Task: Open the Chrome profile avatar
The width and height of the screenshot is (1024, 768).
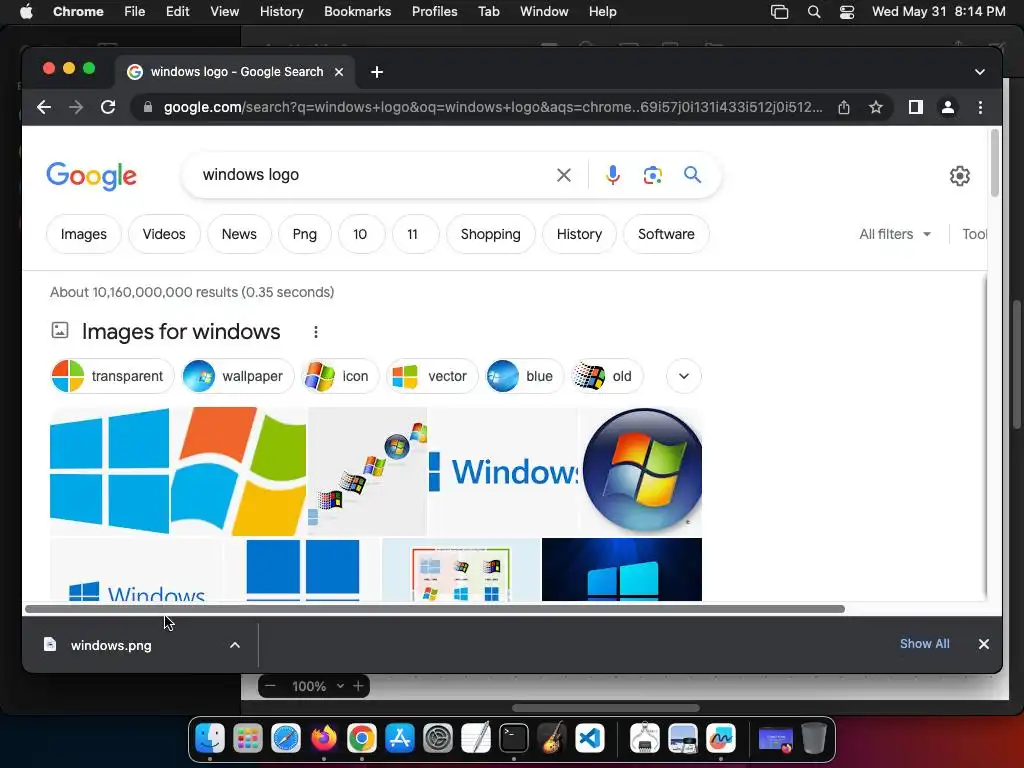Action: click(948, 107)
